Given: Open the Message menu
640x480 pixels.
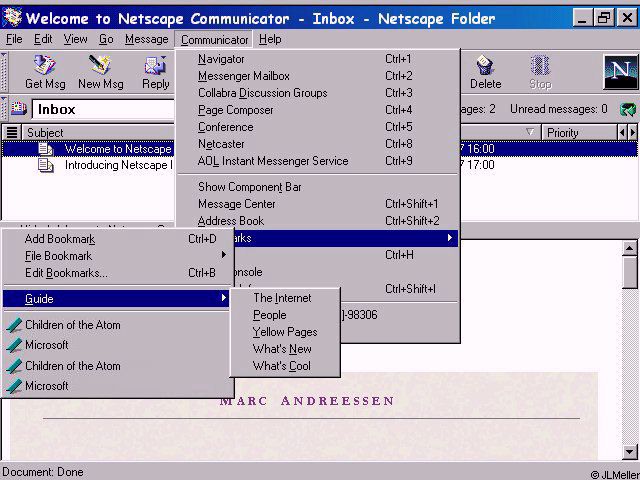Looking at the screenshot, I should coord(147,39).
